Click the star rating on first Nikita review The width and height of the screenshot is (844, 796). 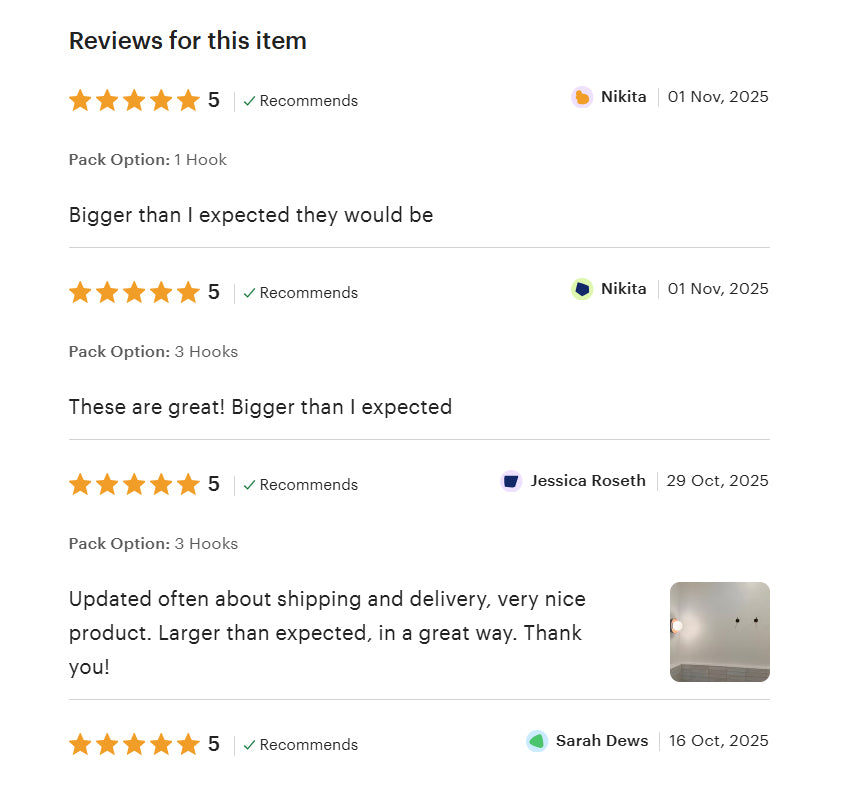pyautogui.click(x=134, y=100)
